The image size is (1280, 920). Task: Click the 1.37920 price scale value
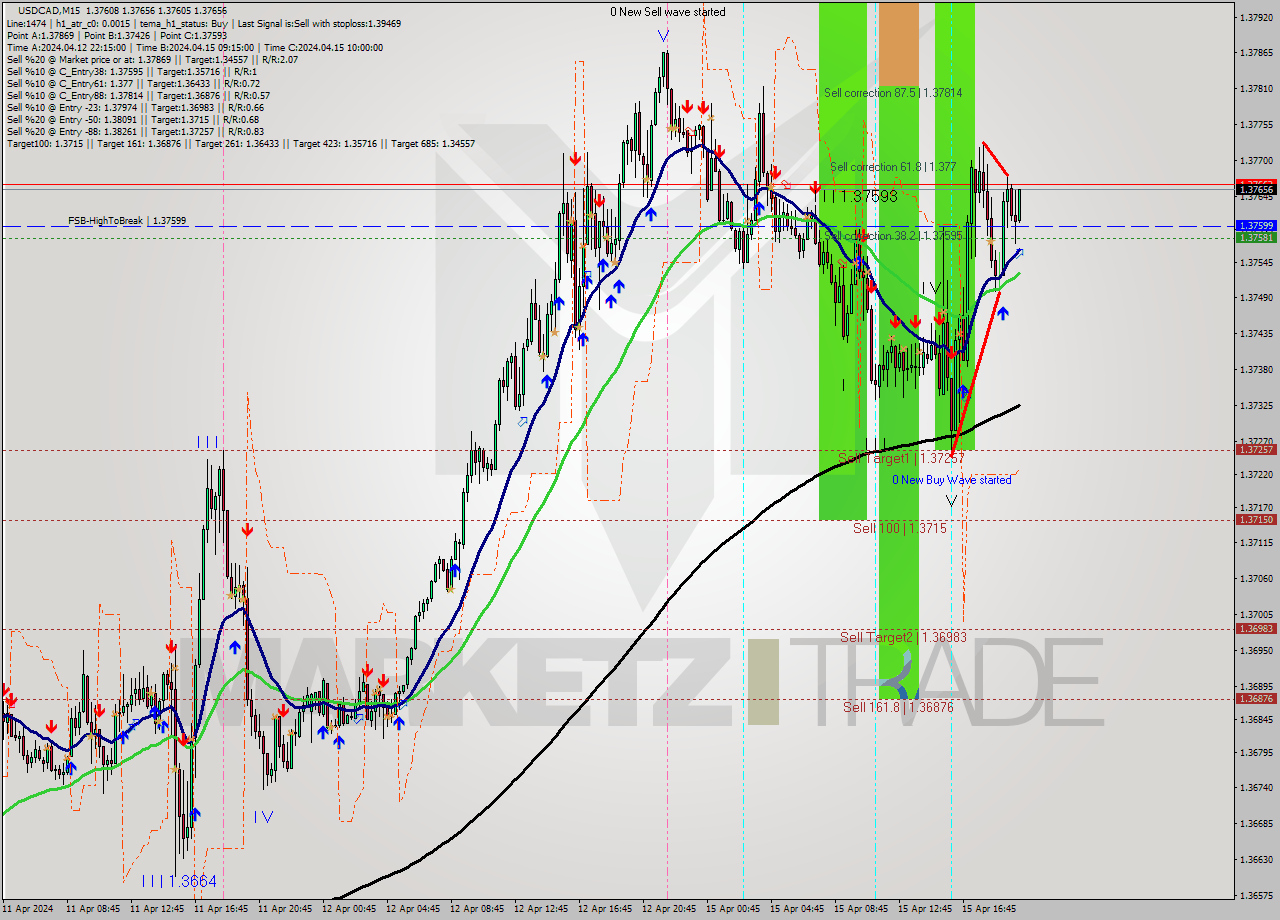pyautogui.click(x=1256, y=18)
